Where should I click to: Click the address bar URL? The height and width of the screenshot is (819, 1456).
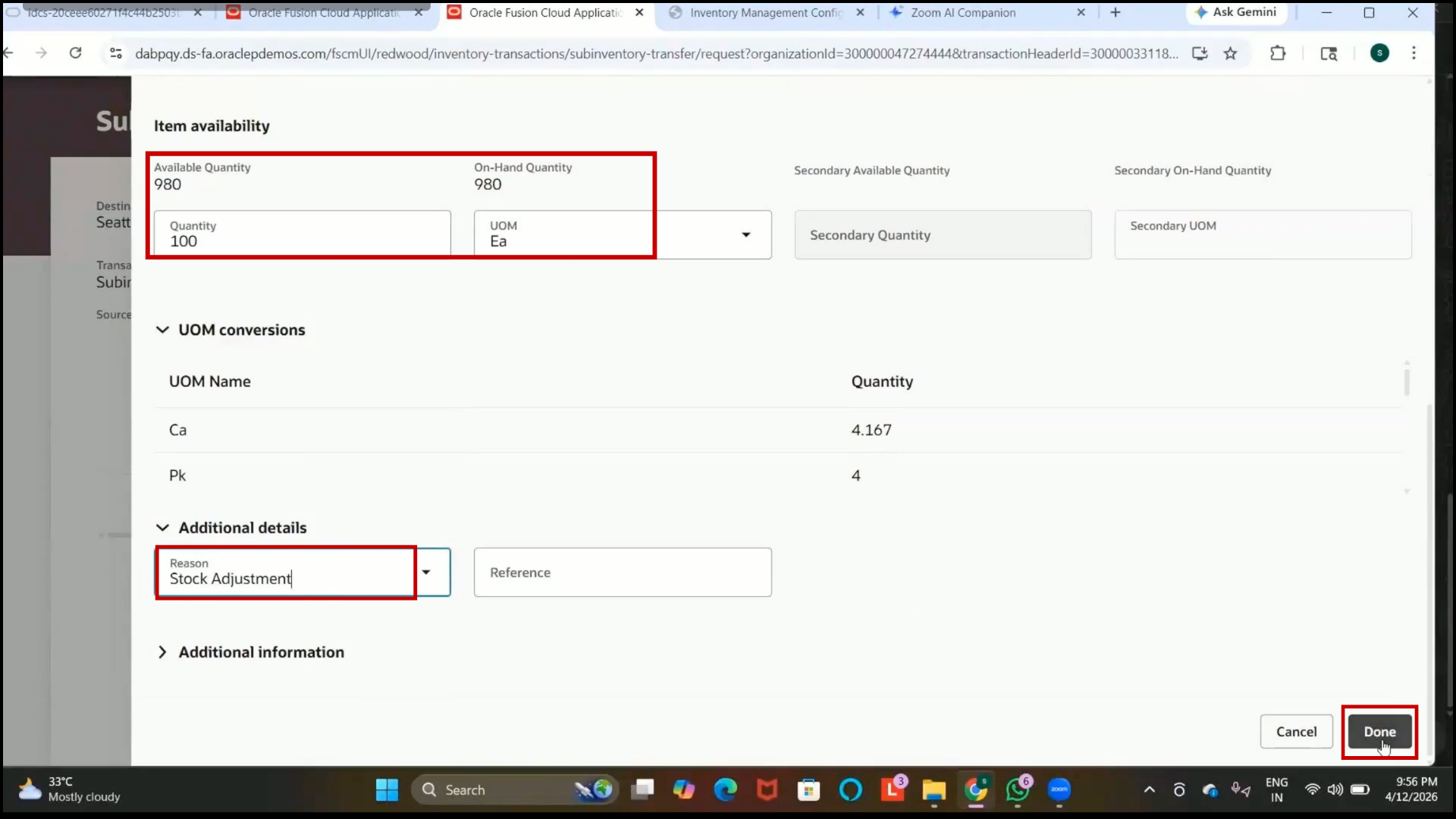[x=656, y=54]
